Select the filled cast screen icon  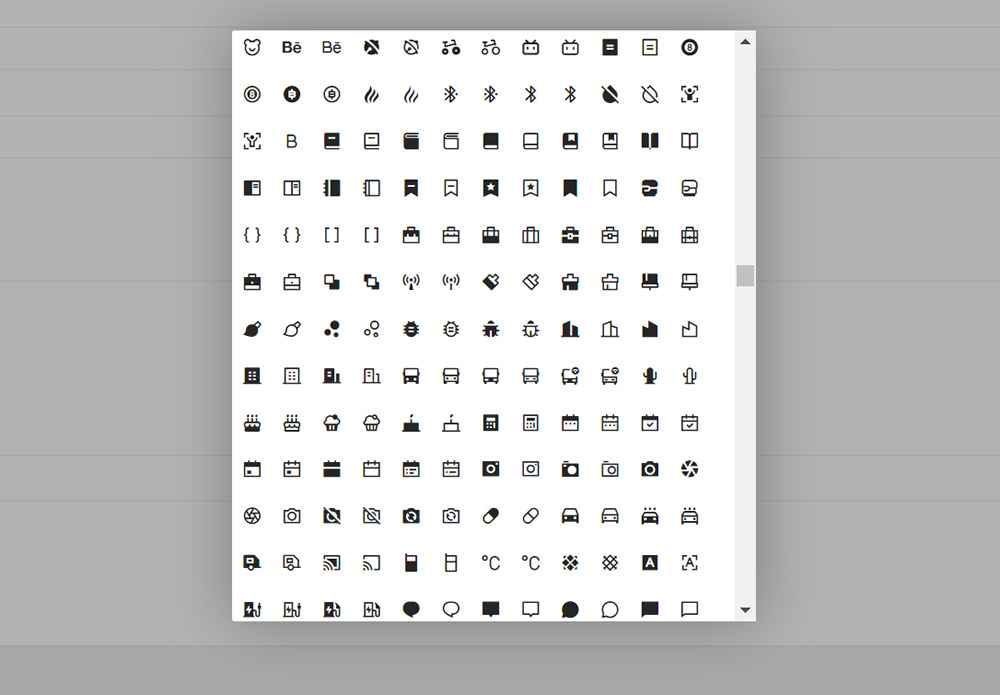click(332, 563)
